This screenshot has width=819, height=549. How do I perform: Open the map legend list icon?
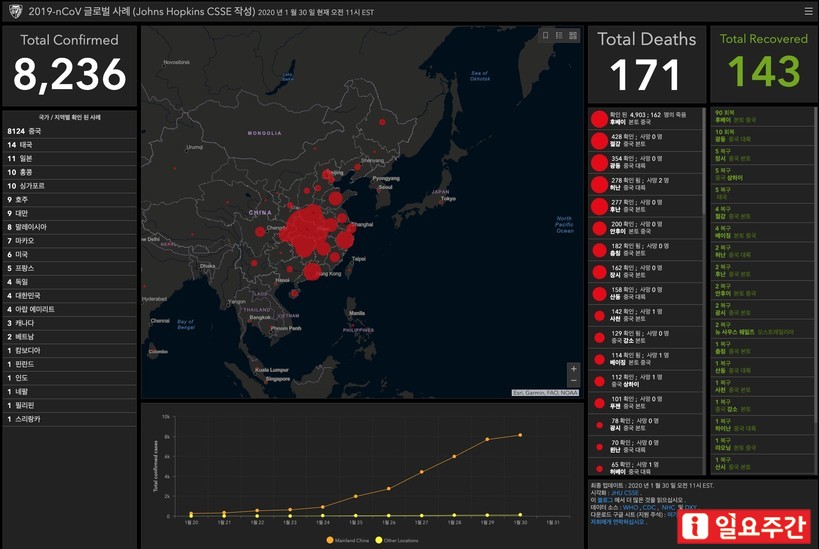559,35
